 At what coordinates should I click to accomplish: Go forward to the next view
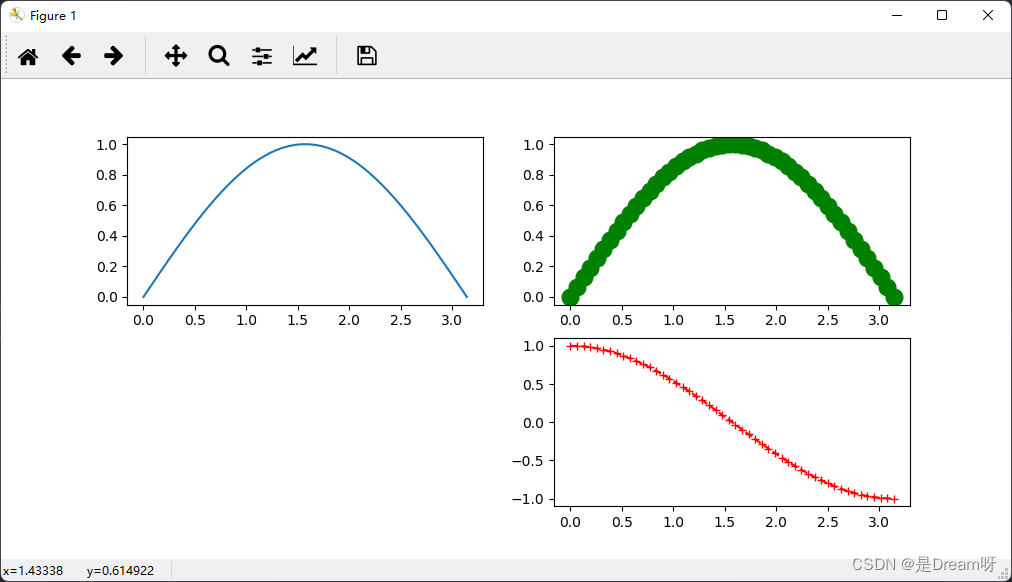114,56
